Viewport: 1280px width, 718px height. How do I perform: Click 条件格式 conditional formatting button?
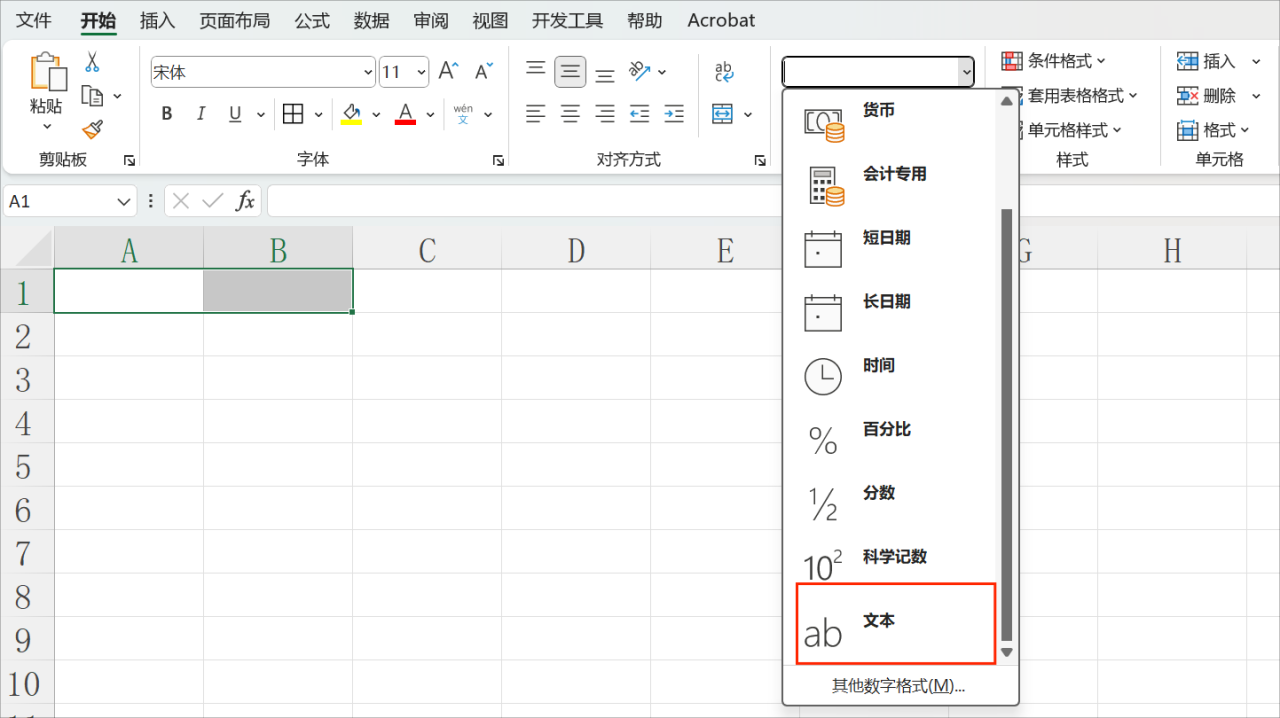pos(1054,61)
